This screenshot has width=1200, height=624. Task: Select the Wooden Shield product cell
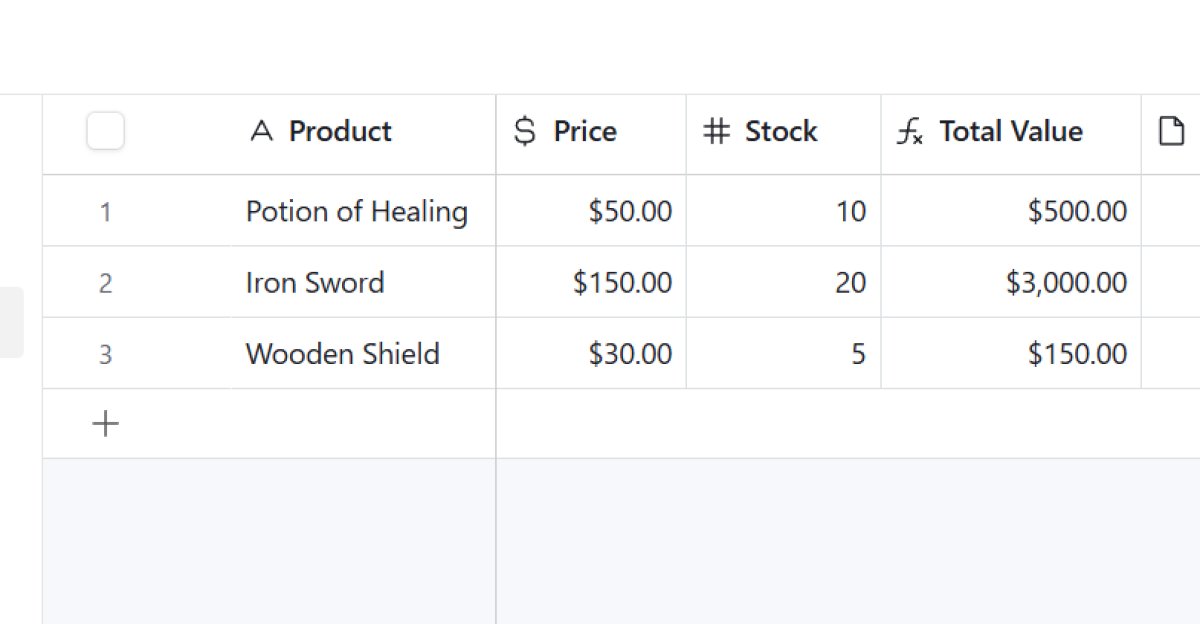(343, 354)
